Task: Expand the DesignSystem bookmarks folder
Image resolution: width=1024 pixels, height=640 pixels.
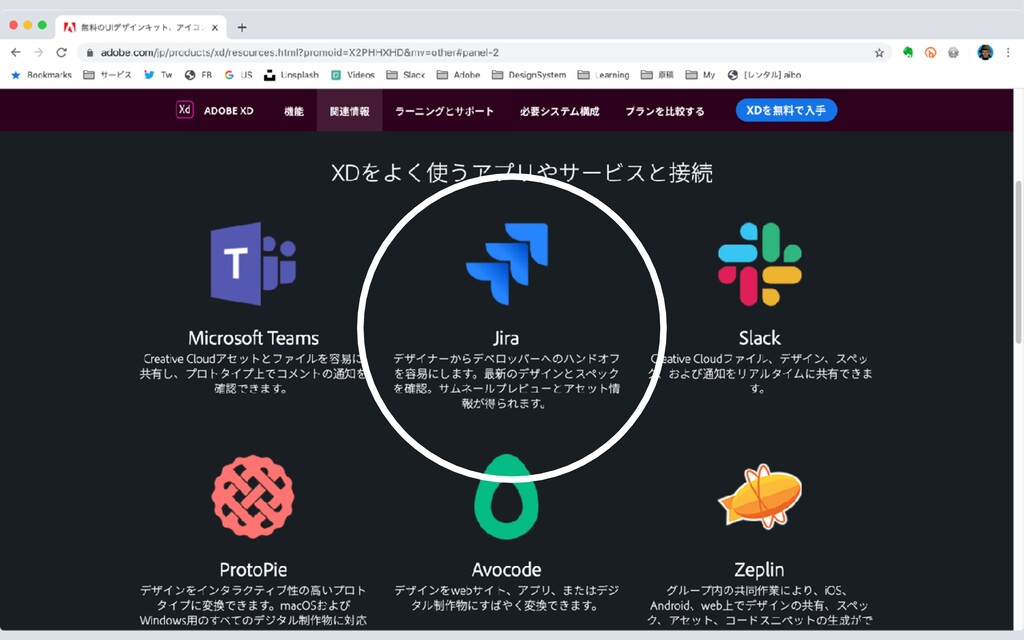Action: [x=529, y=75]
